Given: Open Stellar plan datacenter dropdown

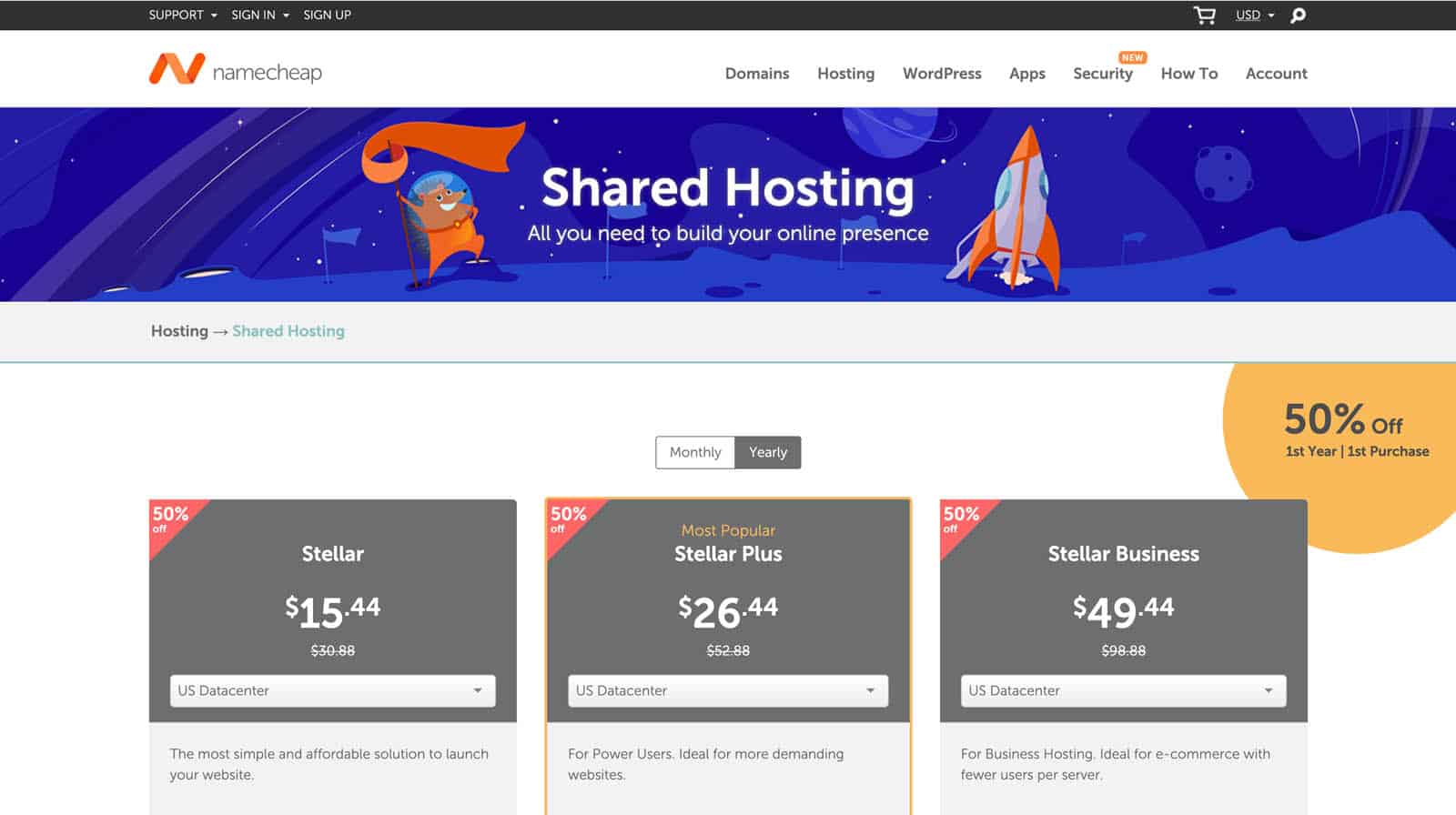Looking at the screenshot, I should 332,690.
